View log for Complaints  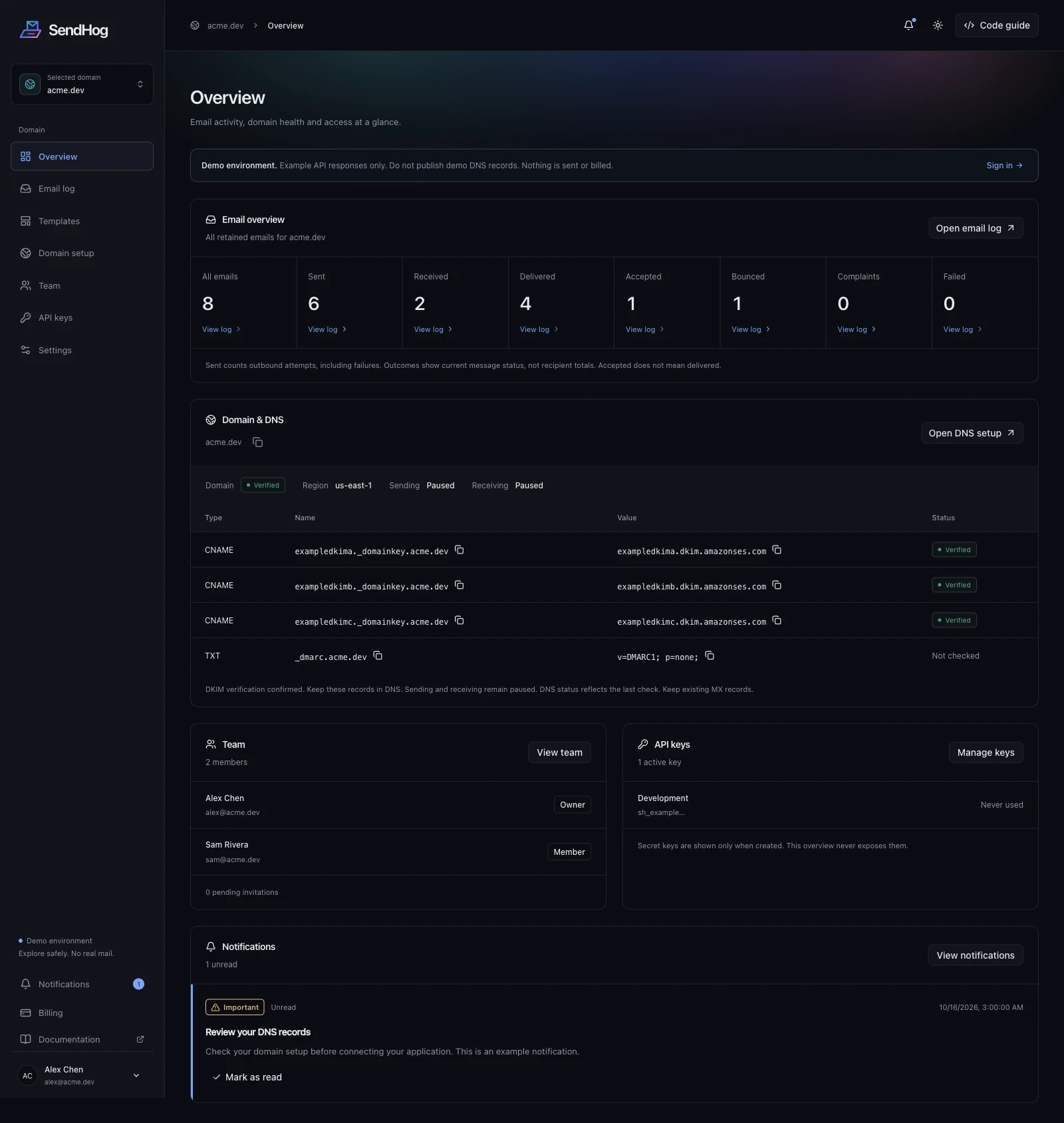[x=857, y=329]
